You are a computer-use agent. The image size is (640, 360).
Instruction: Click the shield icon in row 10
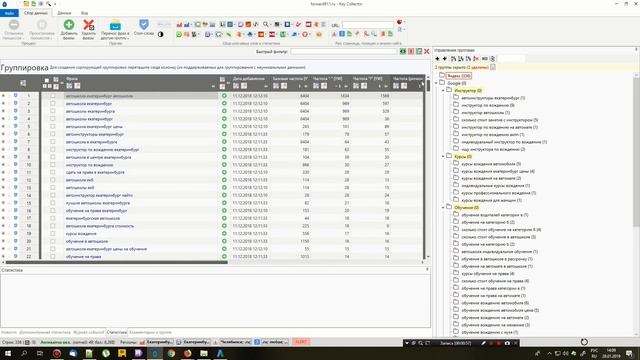pyautogui.click(x=16, y=164)
